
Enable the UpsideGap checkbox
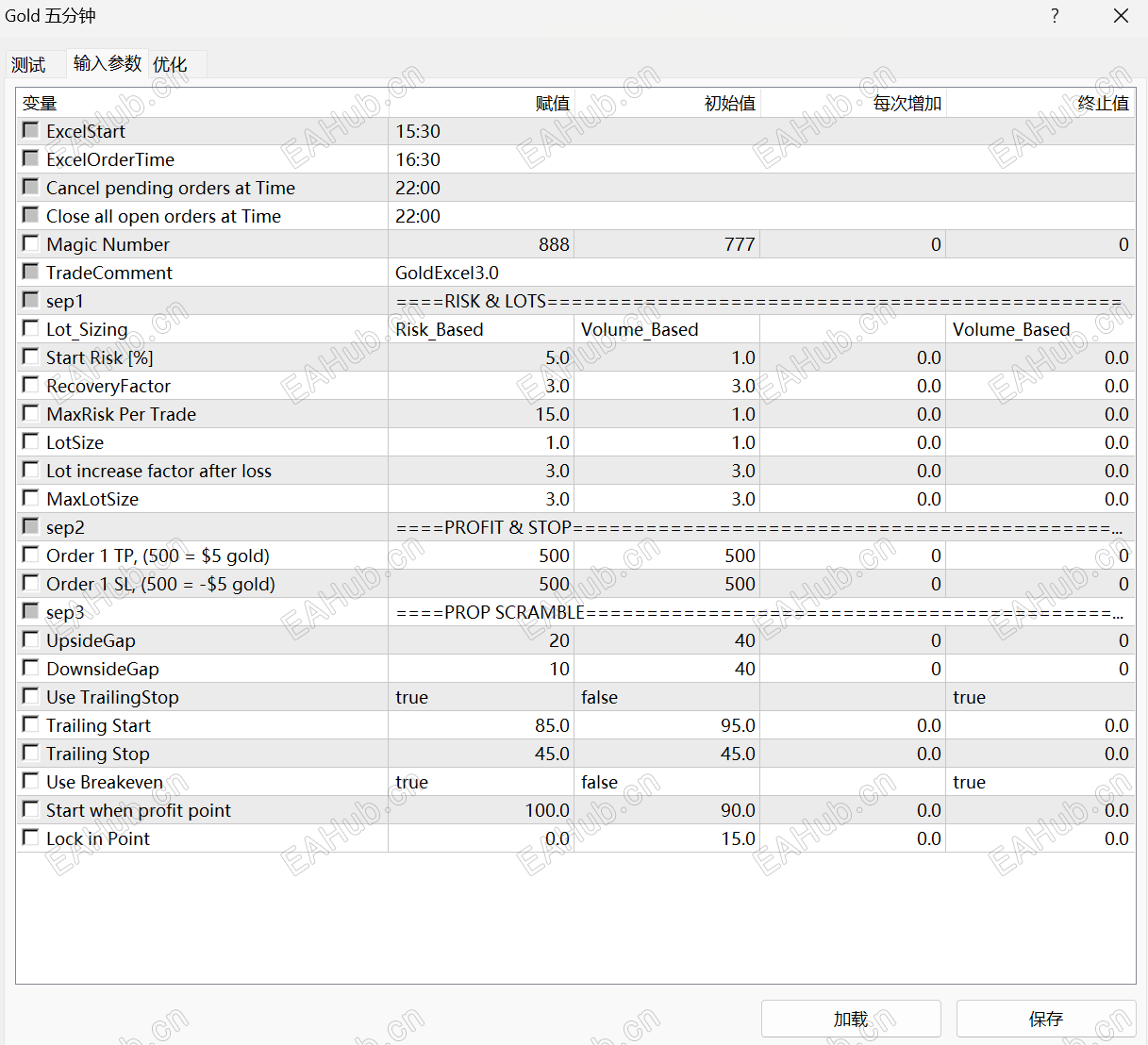click(31, 639)
